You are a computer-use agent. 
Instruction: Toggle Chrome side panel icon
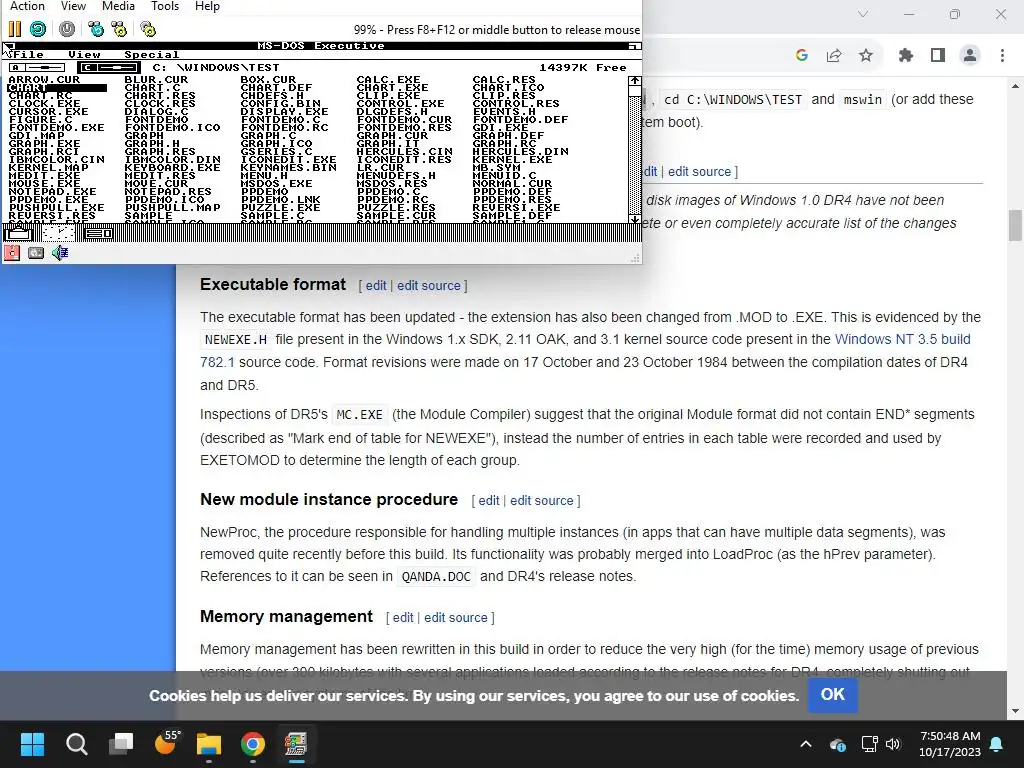[938, 56]
